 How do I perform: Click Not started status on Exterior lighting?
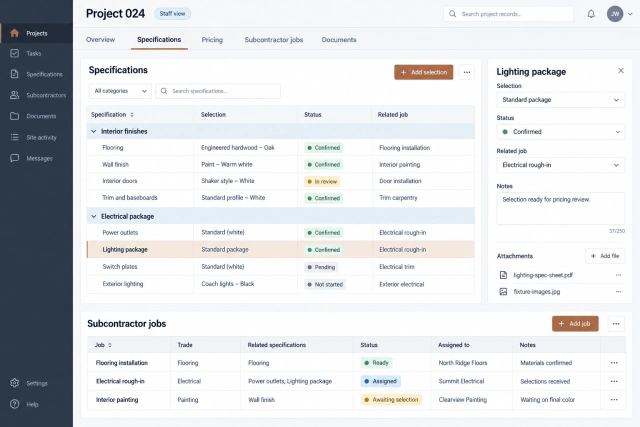pyautogui.click(x=325, y=285)
